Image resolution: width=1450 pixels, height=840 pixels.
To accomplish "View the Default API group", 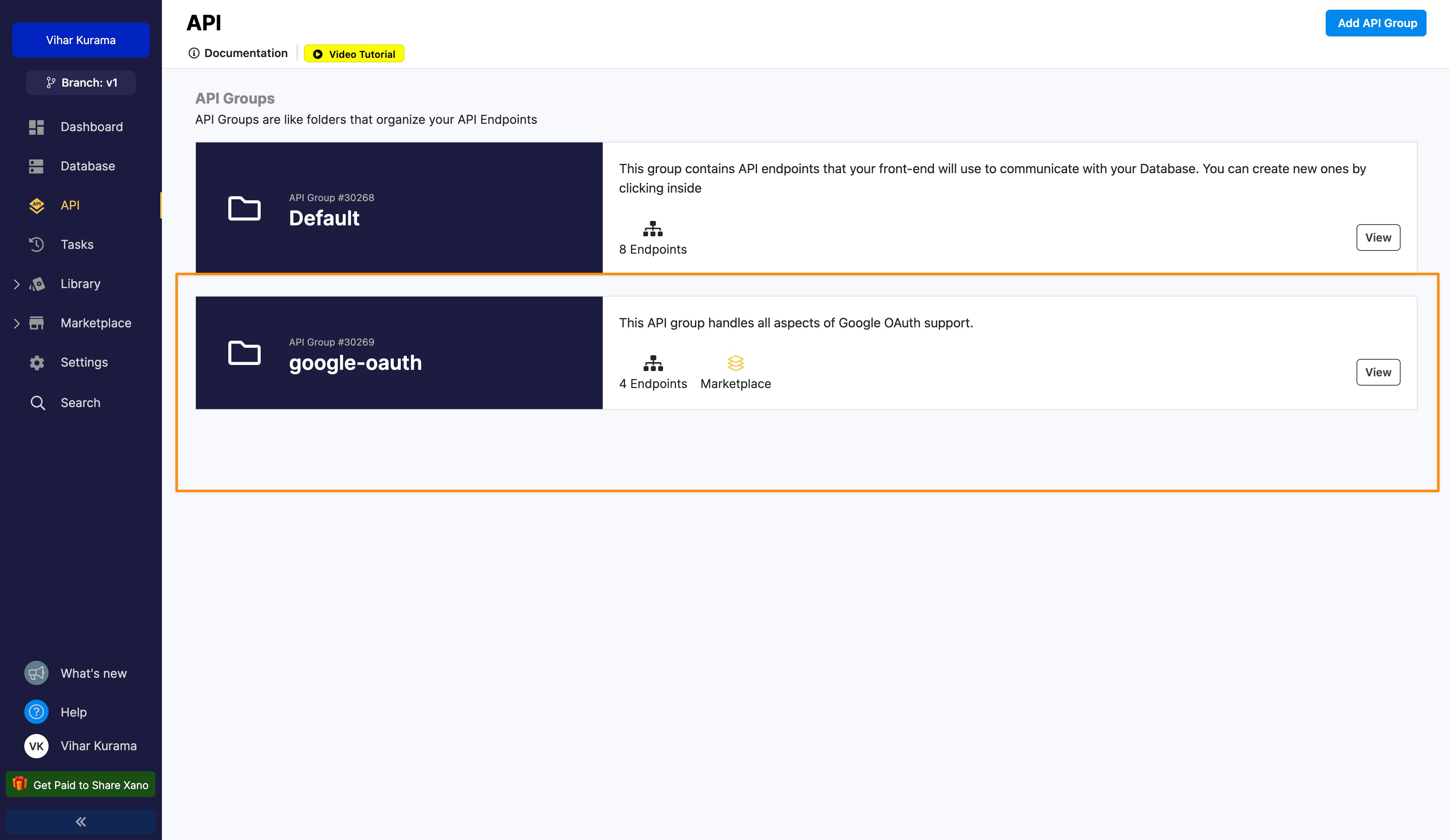I will click(x=1378, y=238).
